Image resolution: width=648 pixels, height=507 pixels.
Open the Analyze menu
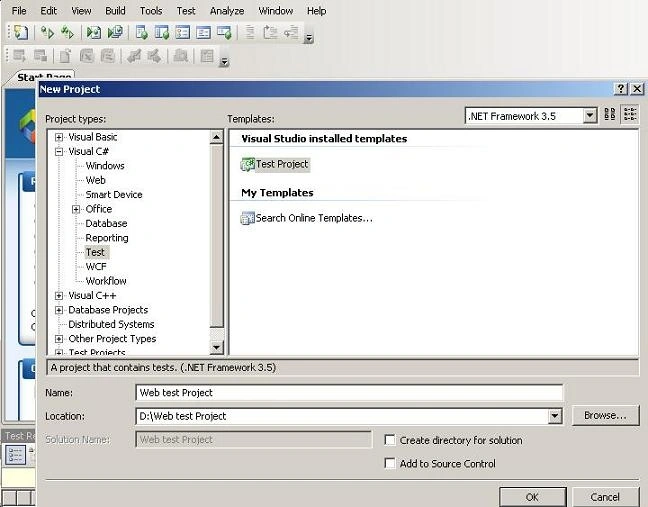[x=227, y=11]
